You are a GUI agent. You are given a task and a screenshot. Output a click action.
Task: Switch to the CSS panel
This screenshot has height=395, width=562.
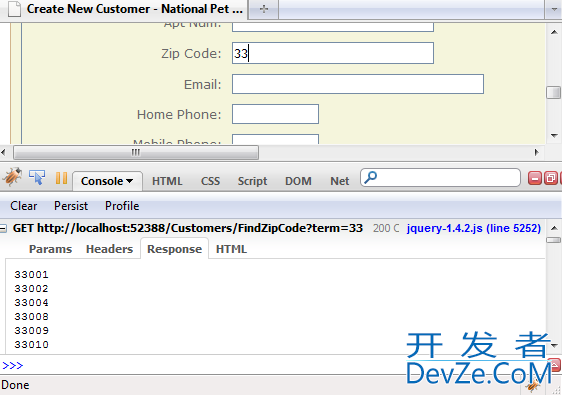coord(210,181)
